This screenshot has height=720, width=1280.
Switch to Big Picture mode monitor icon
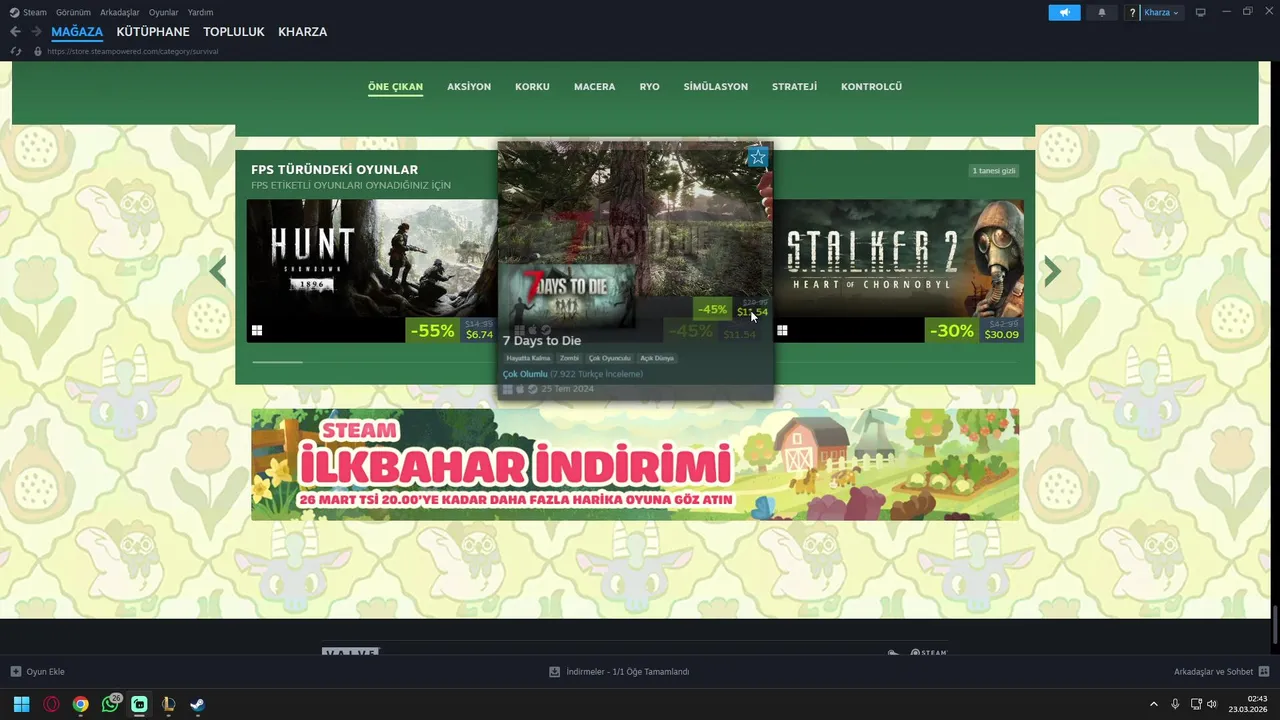1201,12
